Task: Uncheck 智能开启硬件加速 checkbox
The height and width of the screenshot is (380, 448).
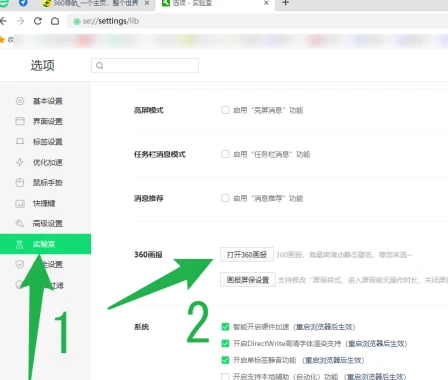Action: click(225, 327)
